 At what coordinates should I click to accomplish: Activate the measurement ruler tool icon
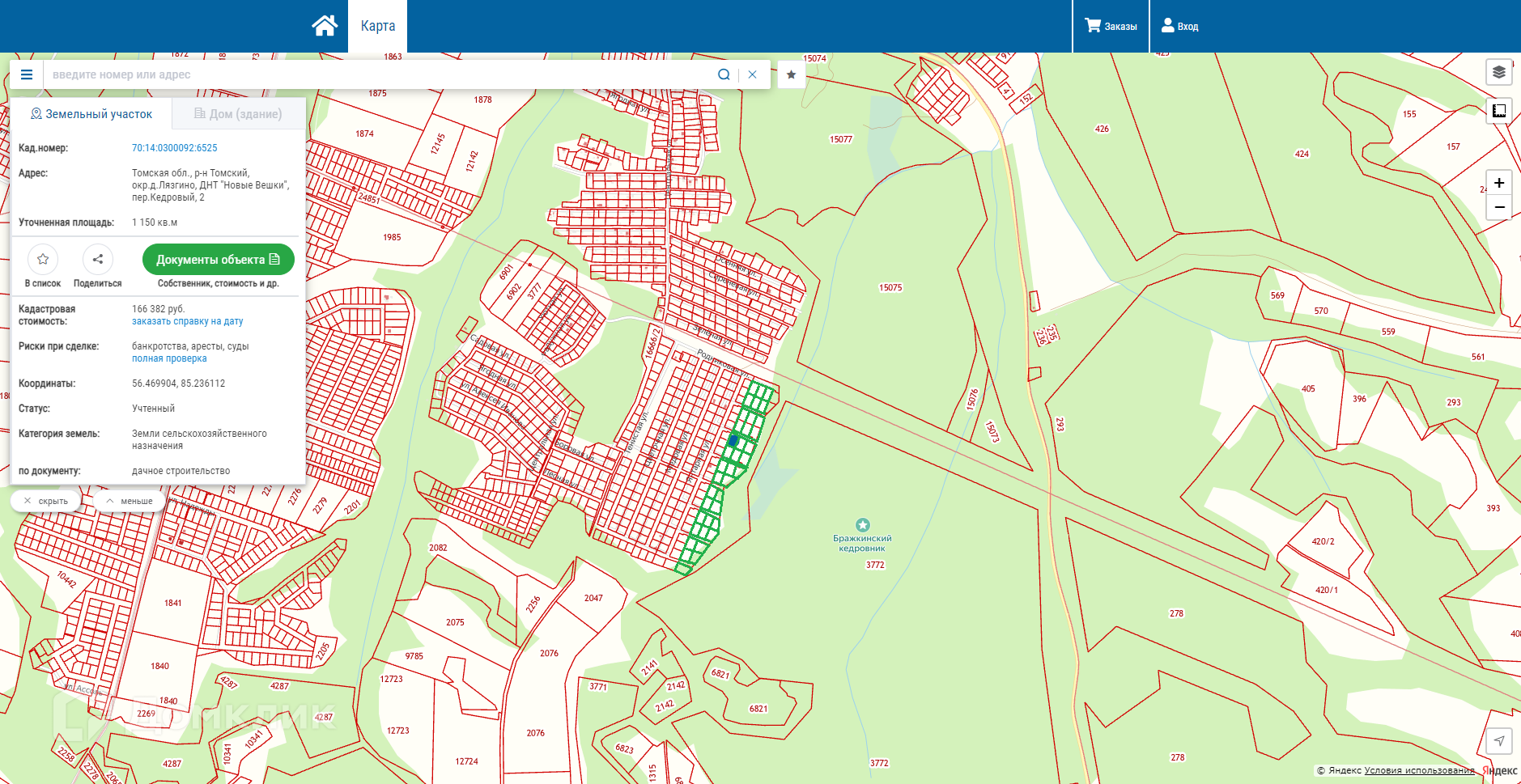1499,111
